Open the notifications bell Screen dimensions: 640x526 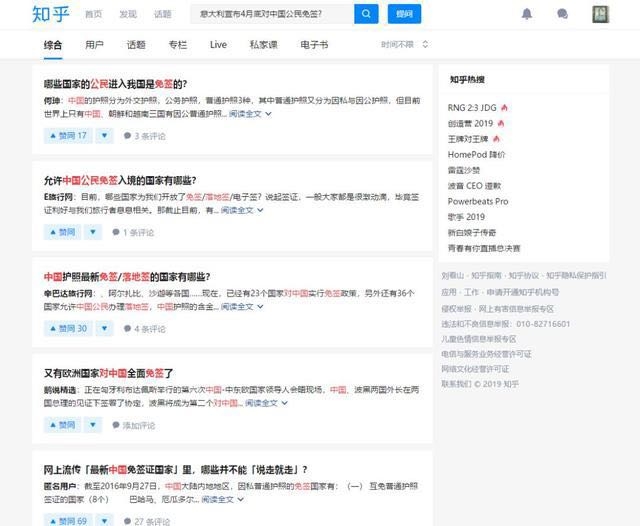pos(527,14)
